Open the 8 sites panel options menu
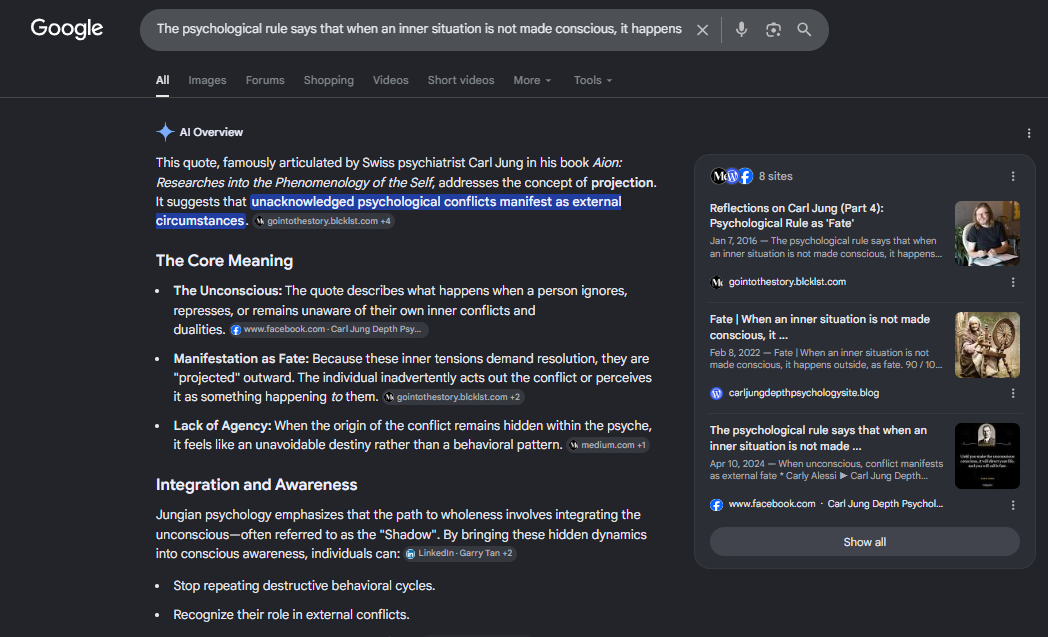Viewport: 1048px width, 637px height. pyautogui.click(x=1013, y=176)
